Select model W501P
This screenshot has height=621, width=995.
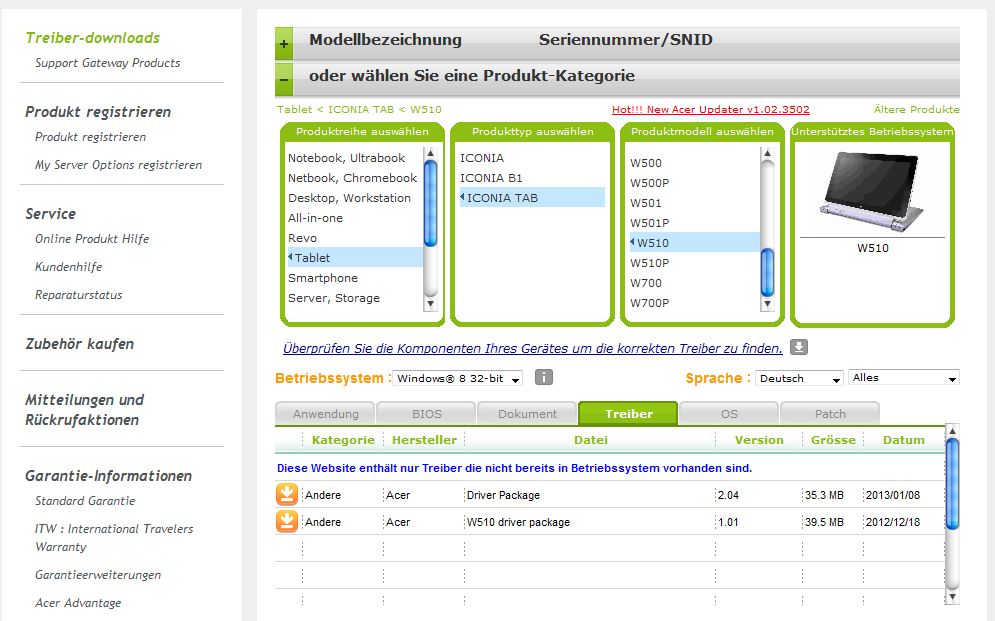pyautogui.click(x=649, y=223)
